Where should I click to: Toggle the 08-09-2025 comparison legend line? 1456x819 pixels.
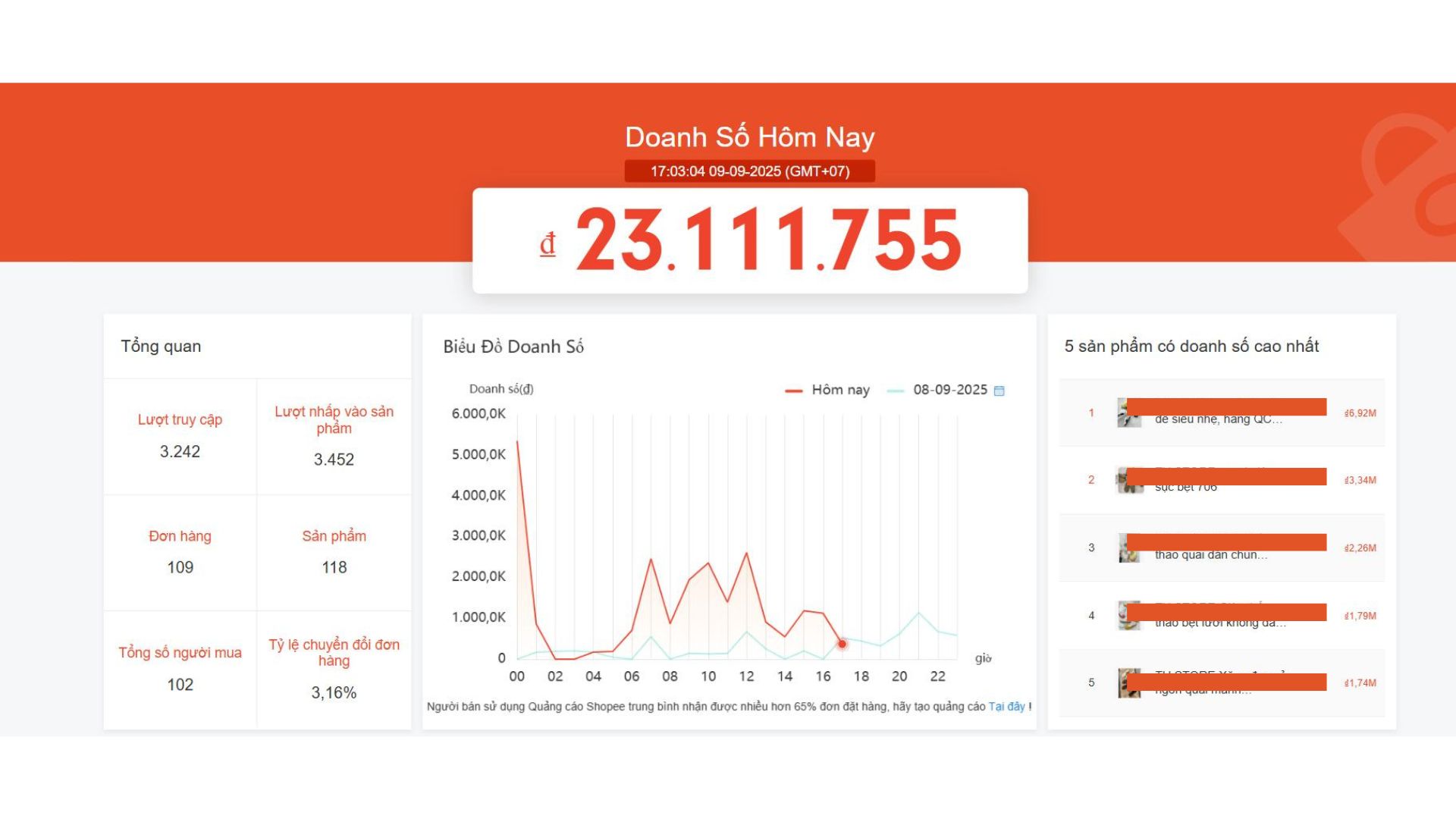896,391
